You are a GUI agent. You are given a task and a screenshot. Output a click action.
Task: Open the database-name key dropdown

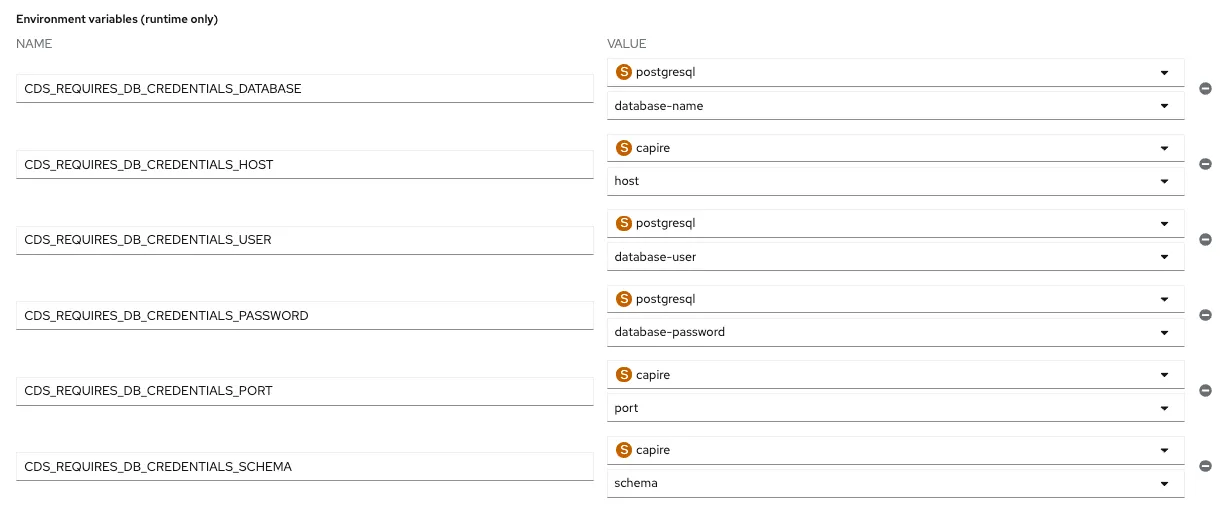[895, 105]
